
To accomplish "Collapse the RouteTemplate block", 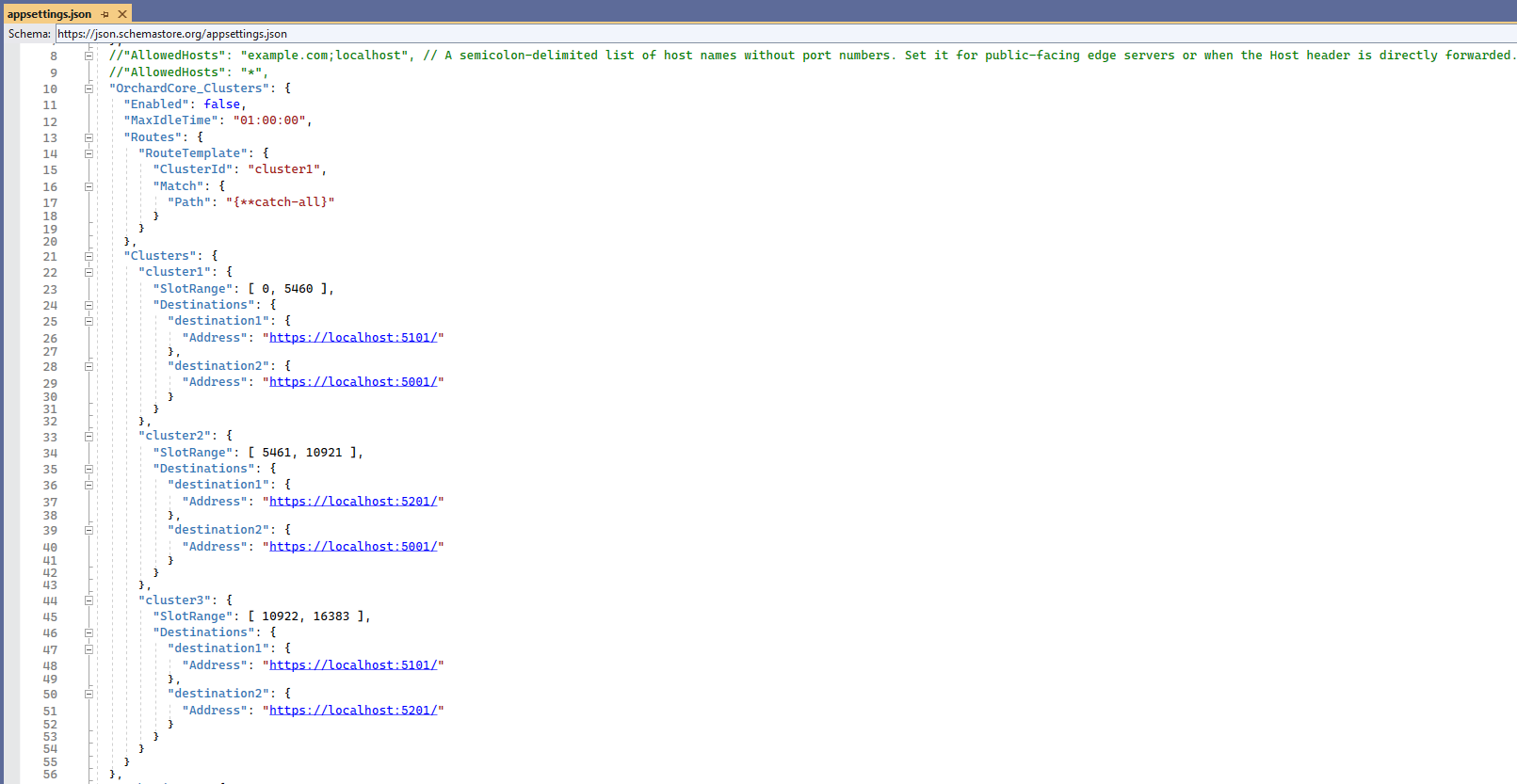I will (89, 153).
